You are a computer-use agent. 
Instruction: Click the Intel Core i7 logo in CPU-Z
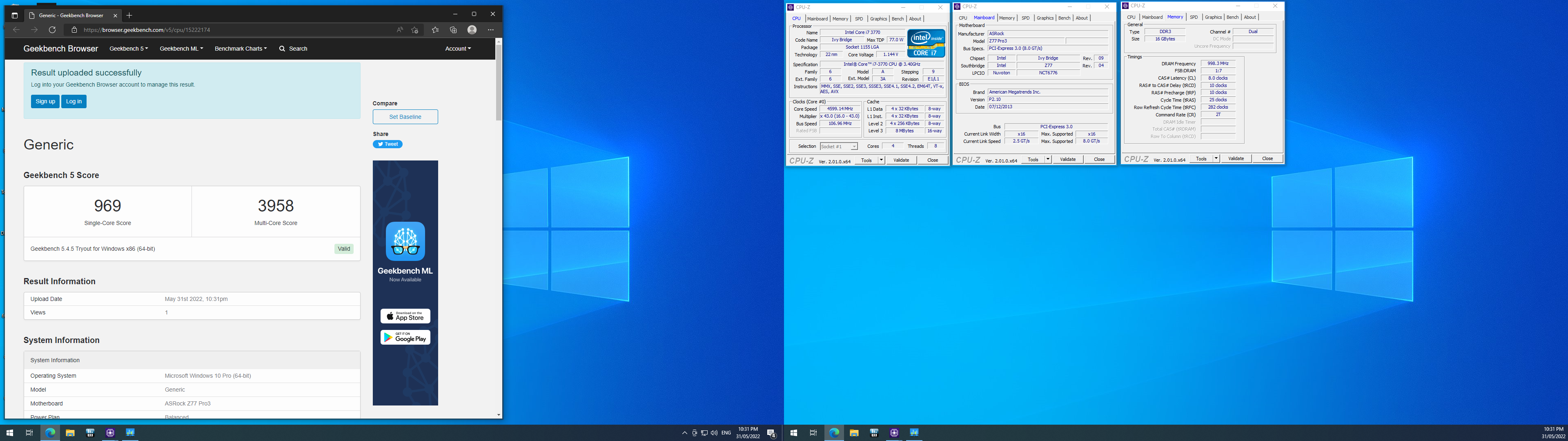[x=926, y=43]
